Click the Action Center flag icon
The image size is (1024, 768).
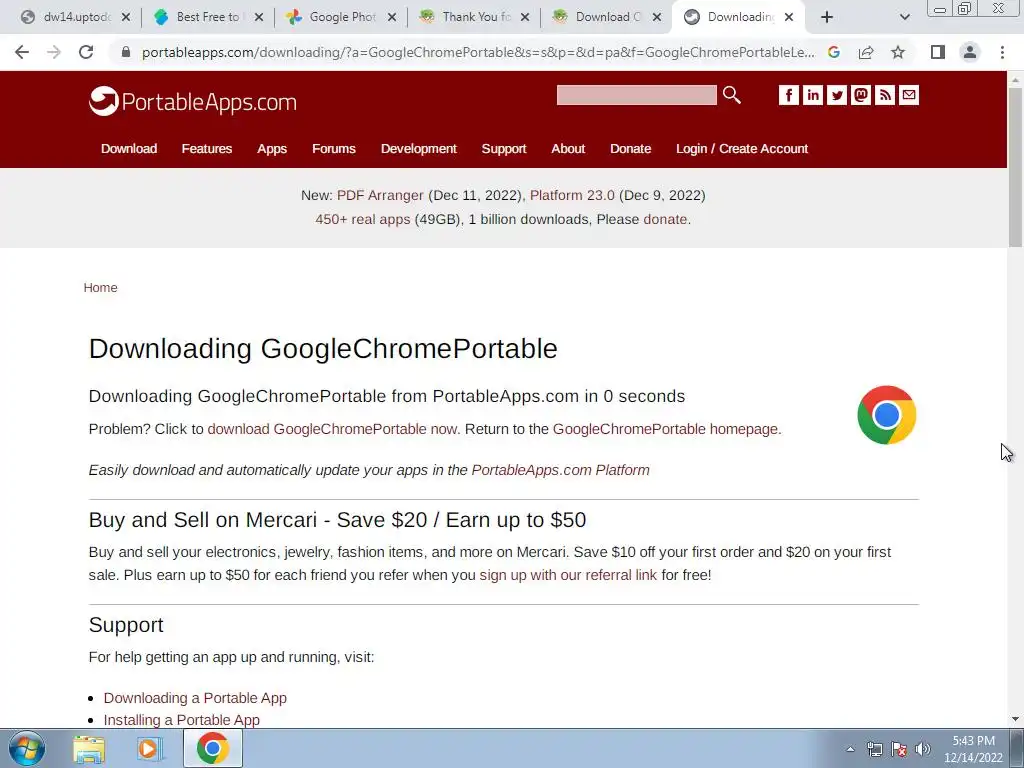899,749
